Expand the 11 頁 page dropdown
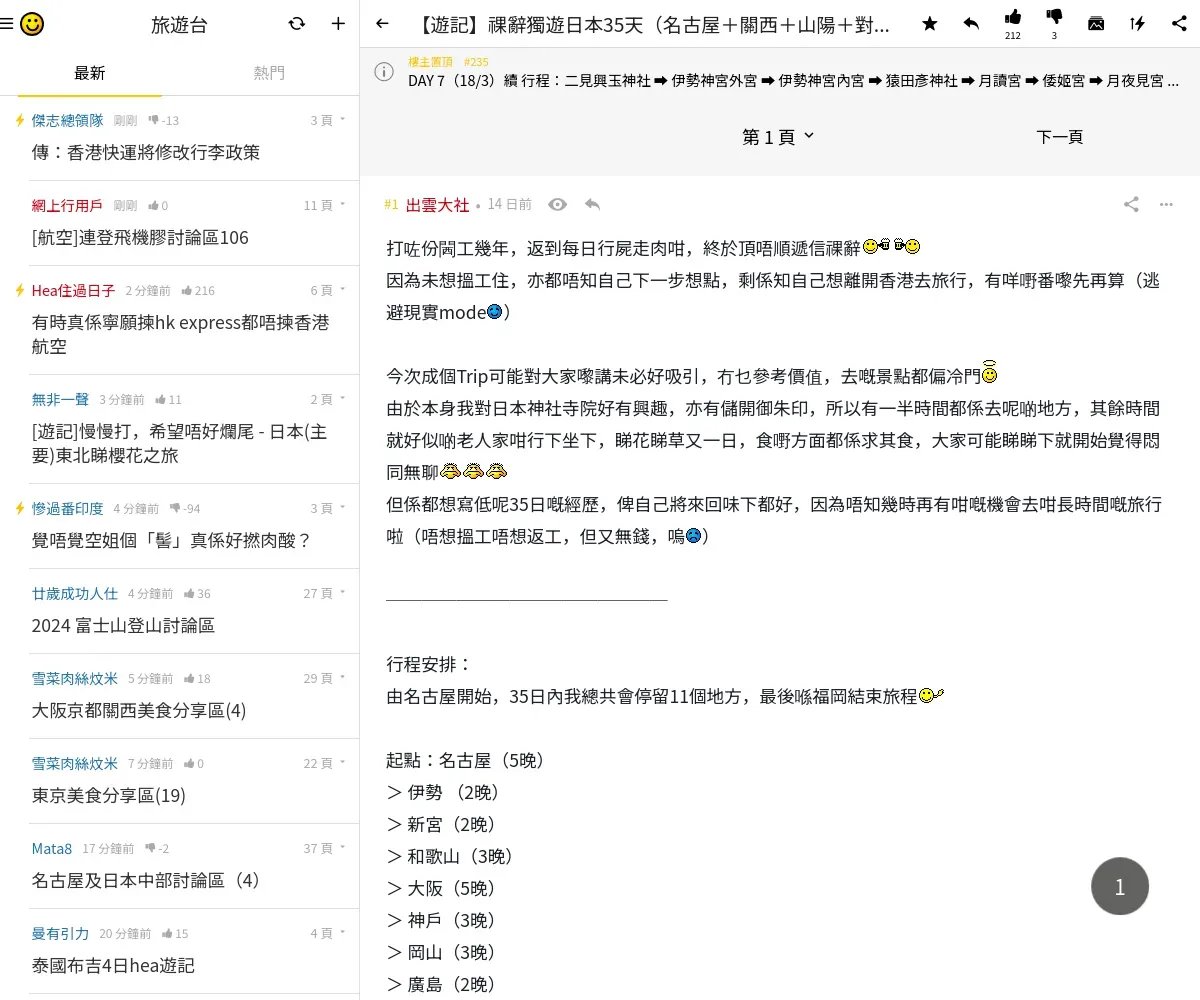The height and width of the screenshot is (1000, 1200). pyautogui.click(x=325, y=205)
